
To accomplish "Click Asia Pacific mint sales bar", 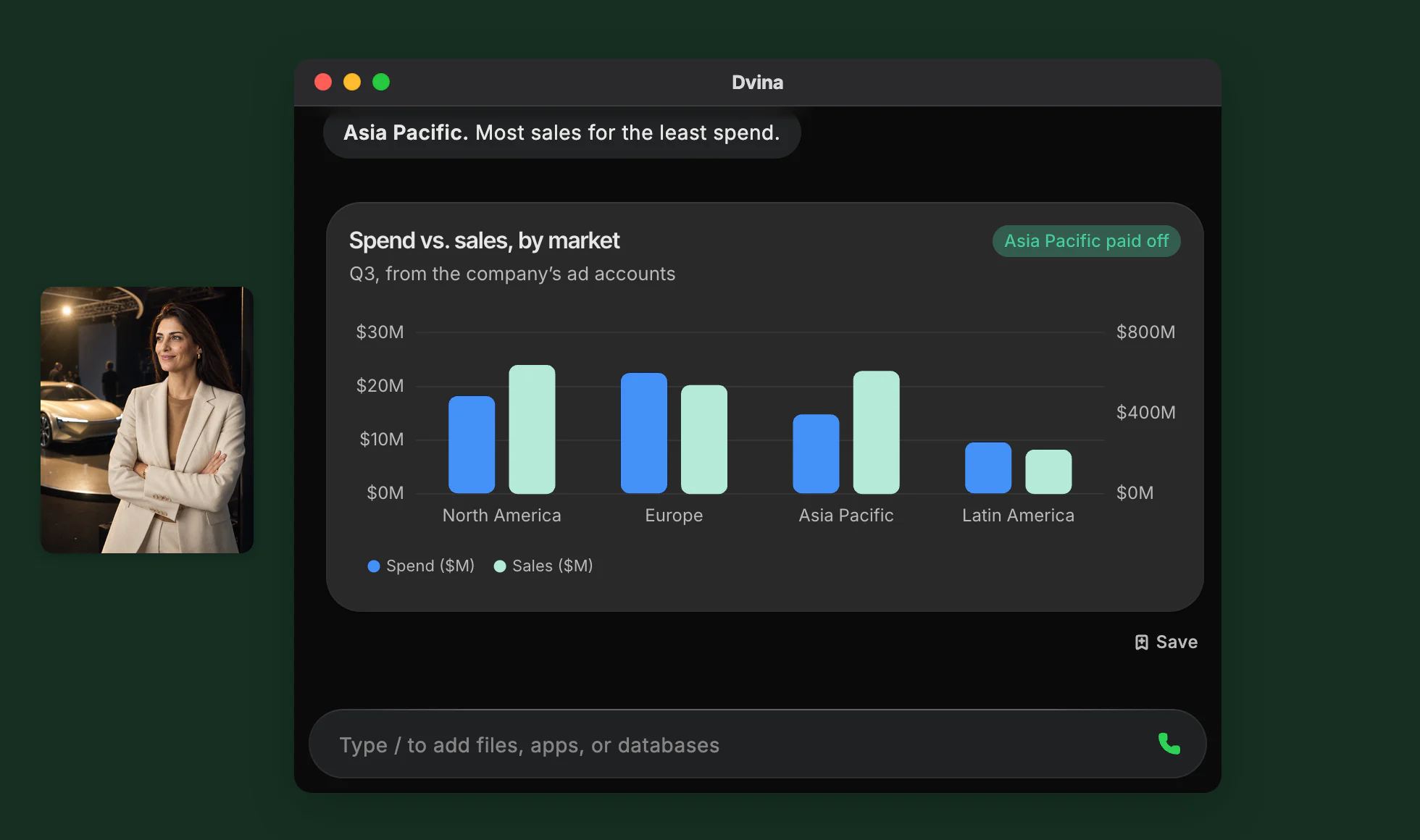I will (876, 432).
